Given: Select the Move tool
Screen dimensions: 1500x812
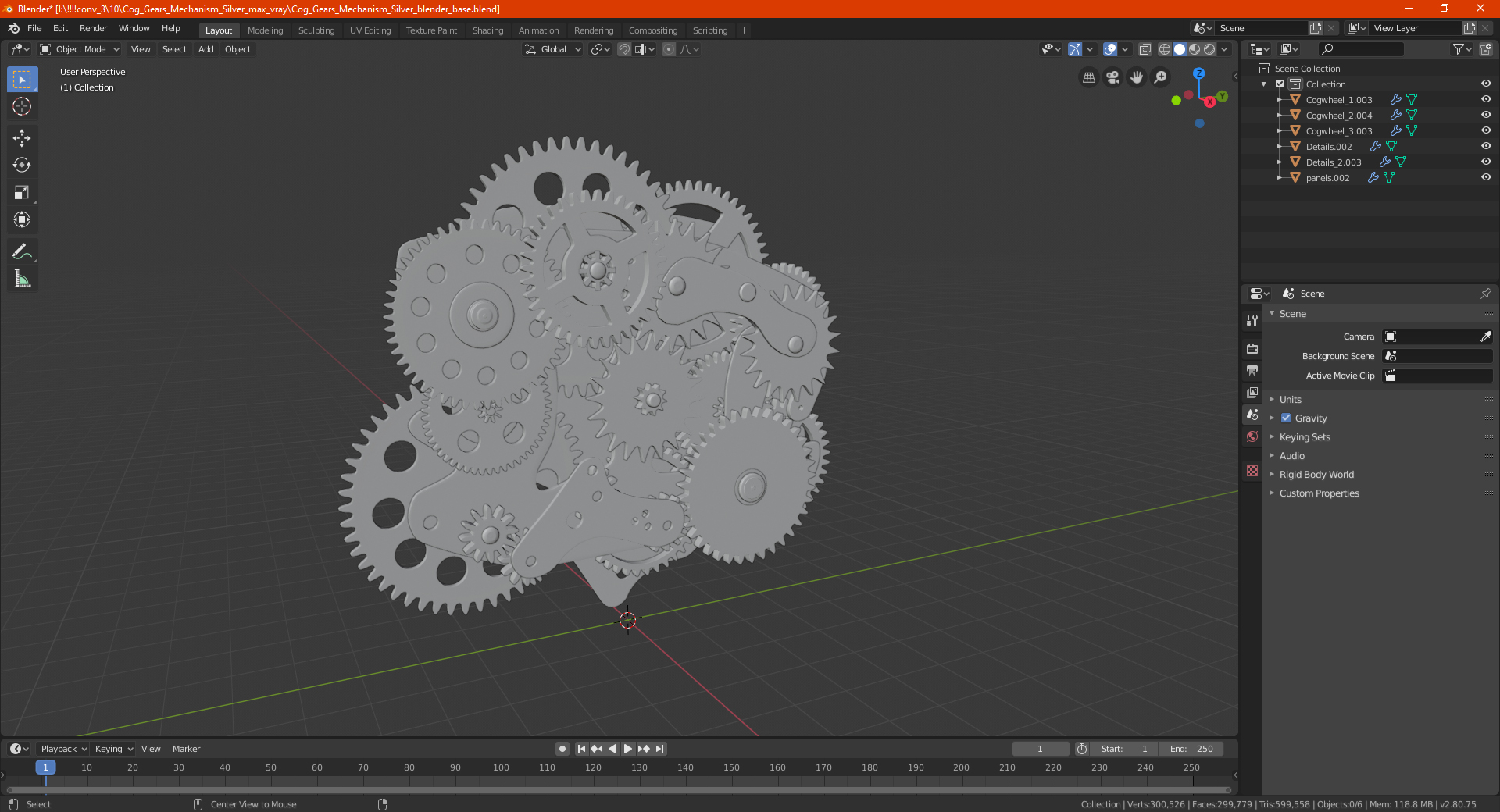Looking at the screenshot, I should (x=22, y=138).
